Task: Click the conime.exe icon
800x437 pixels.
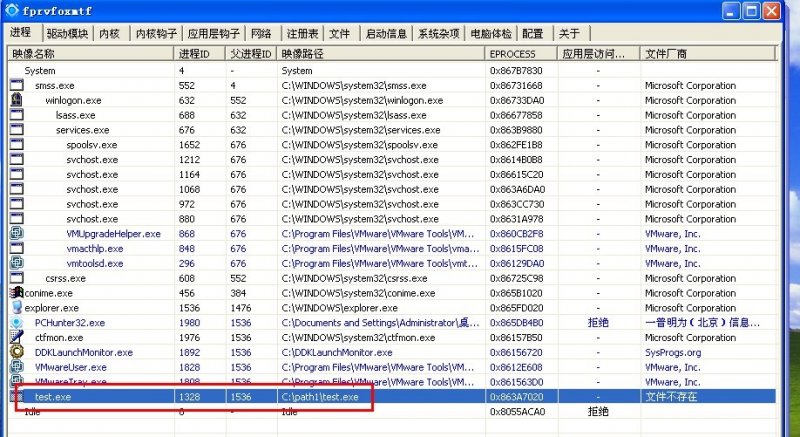Action: 16,293
